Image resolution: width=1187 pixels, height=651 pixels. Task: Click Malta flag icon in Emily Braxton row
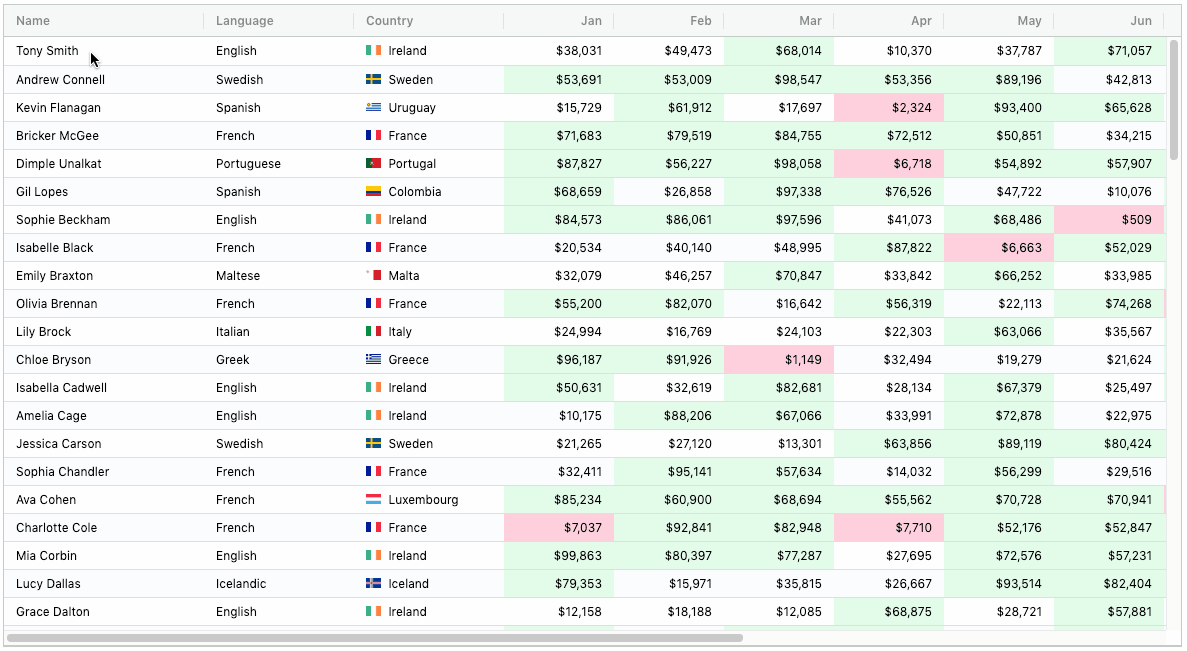(373, 276)
